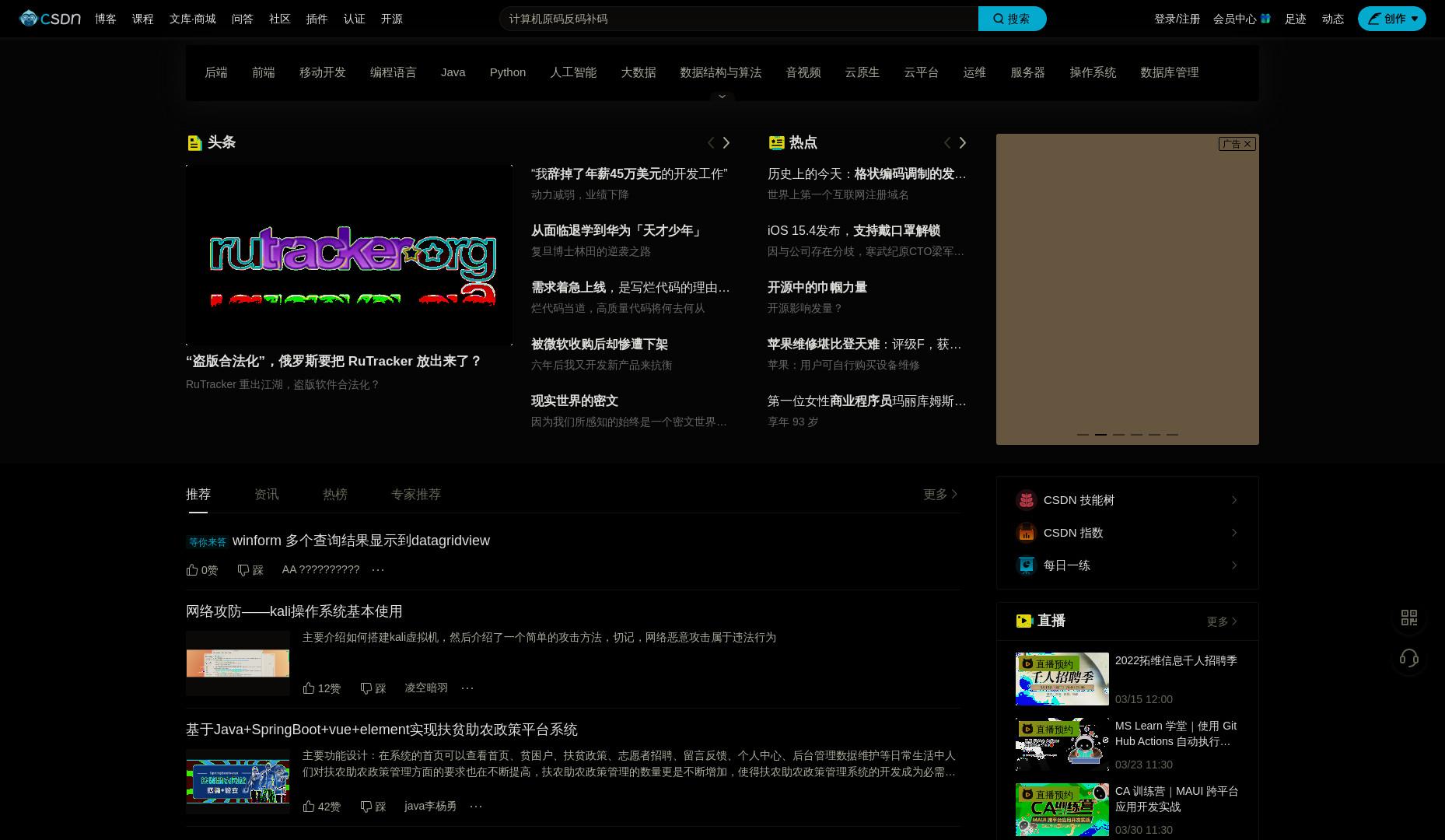The width and height of the screenshot is (1445, 840).
Task: Open the 扶贫助农 article thumbnail
Action: pos(238,782)
